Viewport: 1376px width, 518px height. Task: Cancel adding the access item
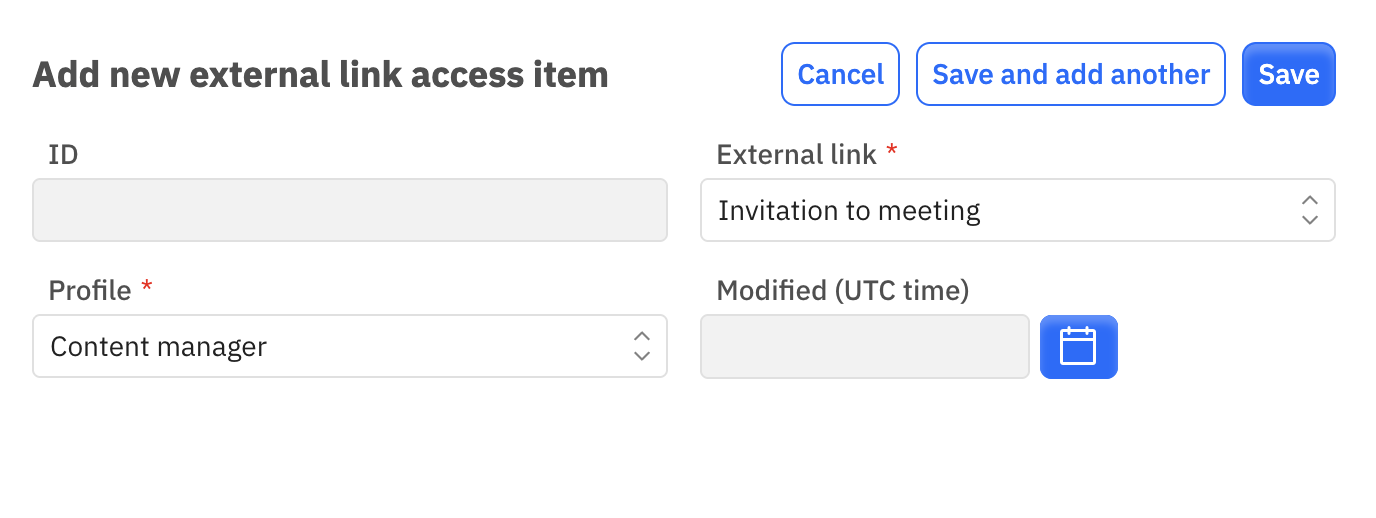coord(840,74)
